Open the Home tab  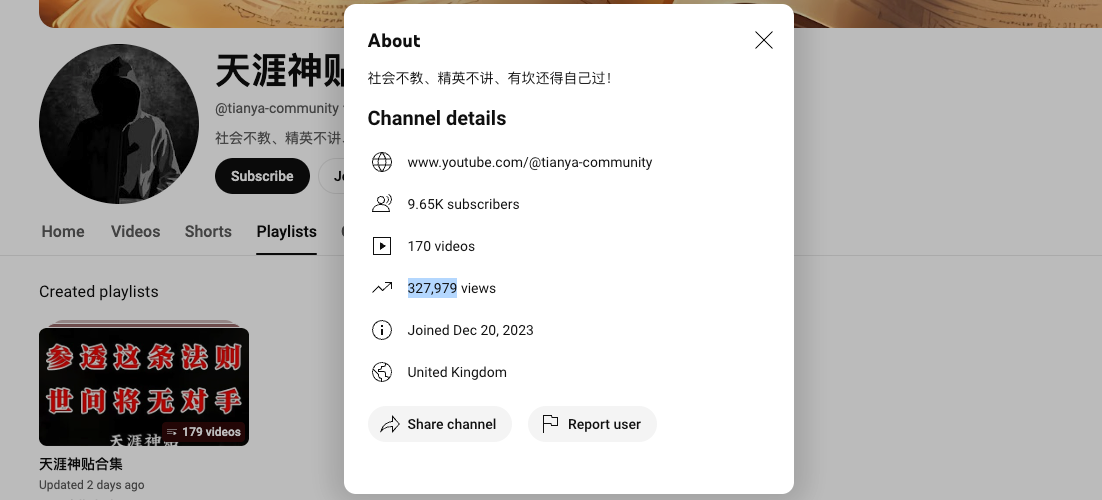(x=63, y=231)
